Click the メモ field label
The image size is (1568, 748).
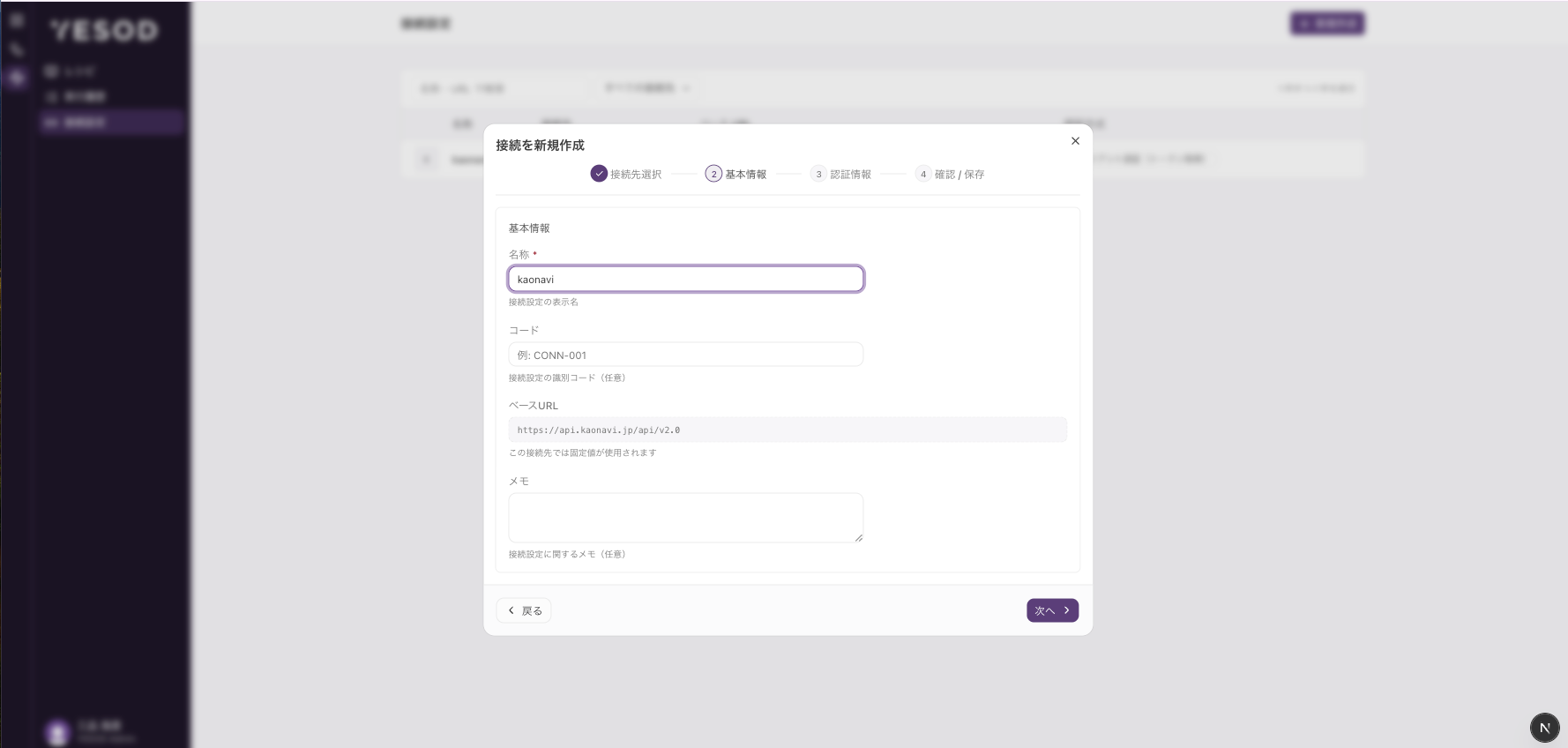[519, 482]
